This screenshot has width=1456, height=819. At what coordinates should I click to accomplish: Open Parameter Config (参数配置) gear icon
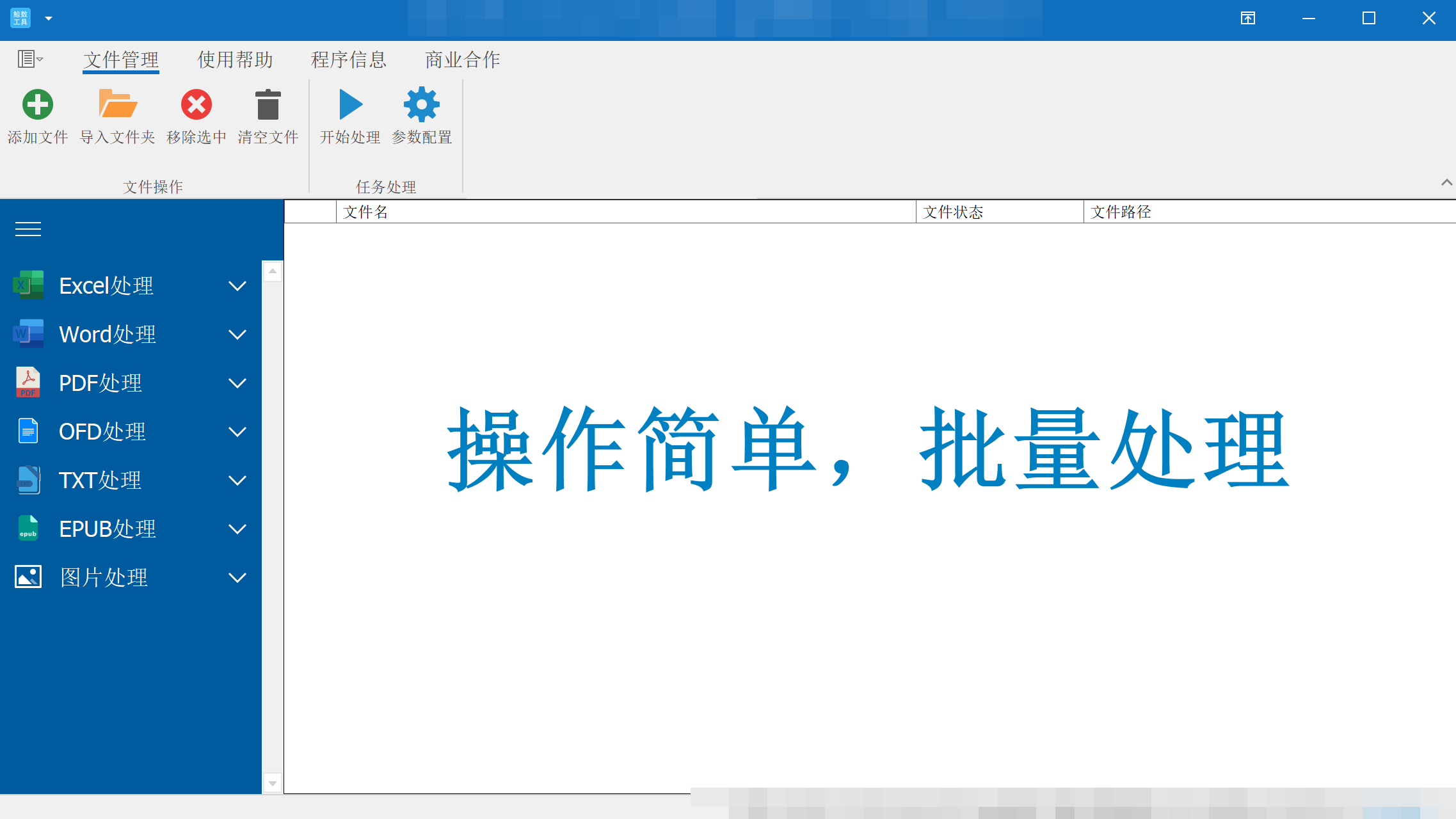(x=422, y=104)
